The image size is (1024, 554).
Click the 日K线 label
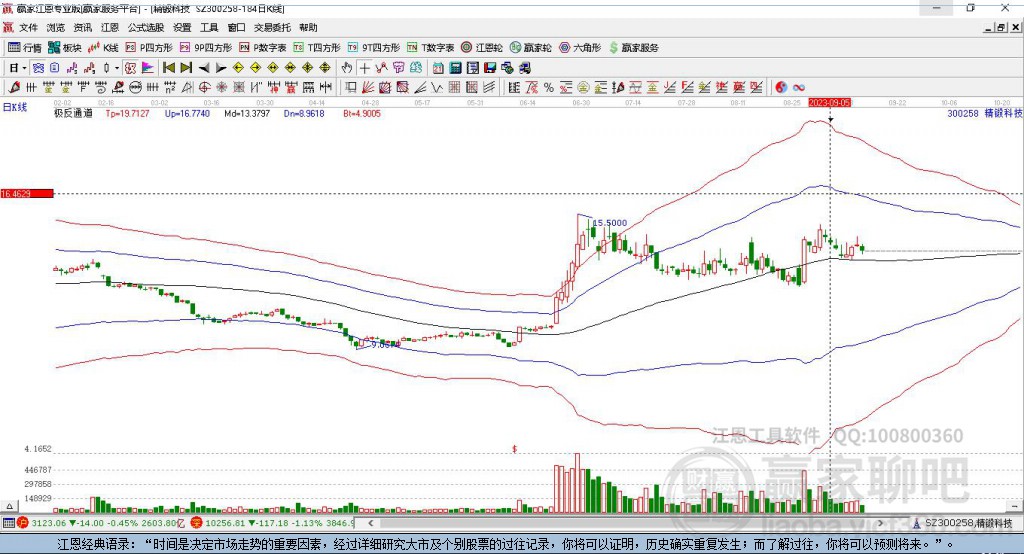pos(14,107)
